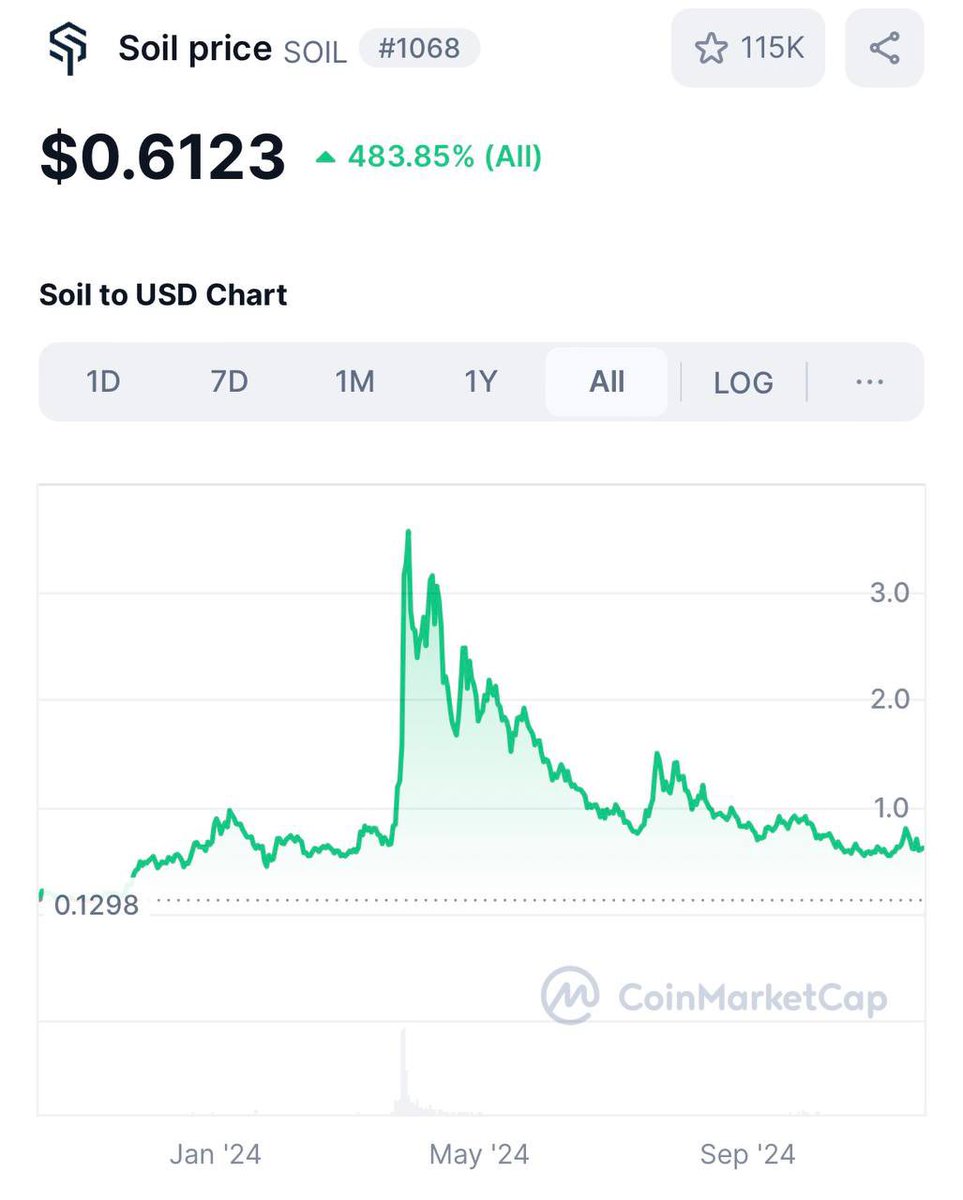Toggle LOG scale on the chart
Viewport: 963px width, 1200px height.
743,382
